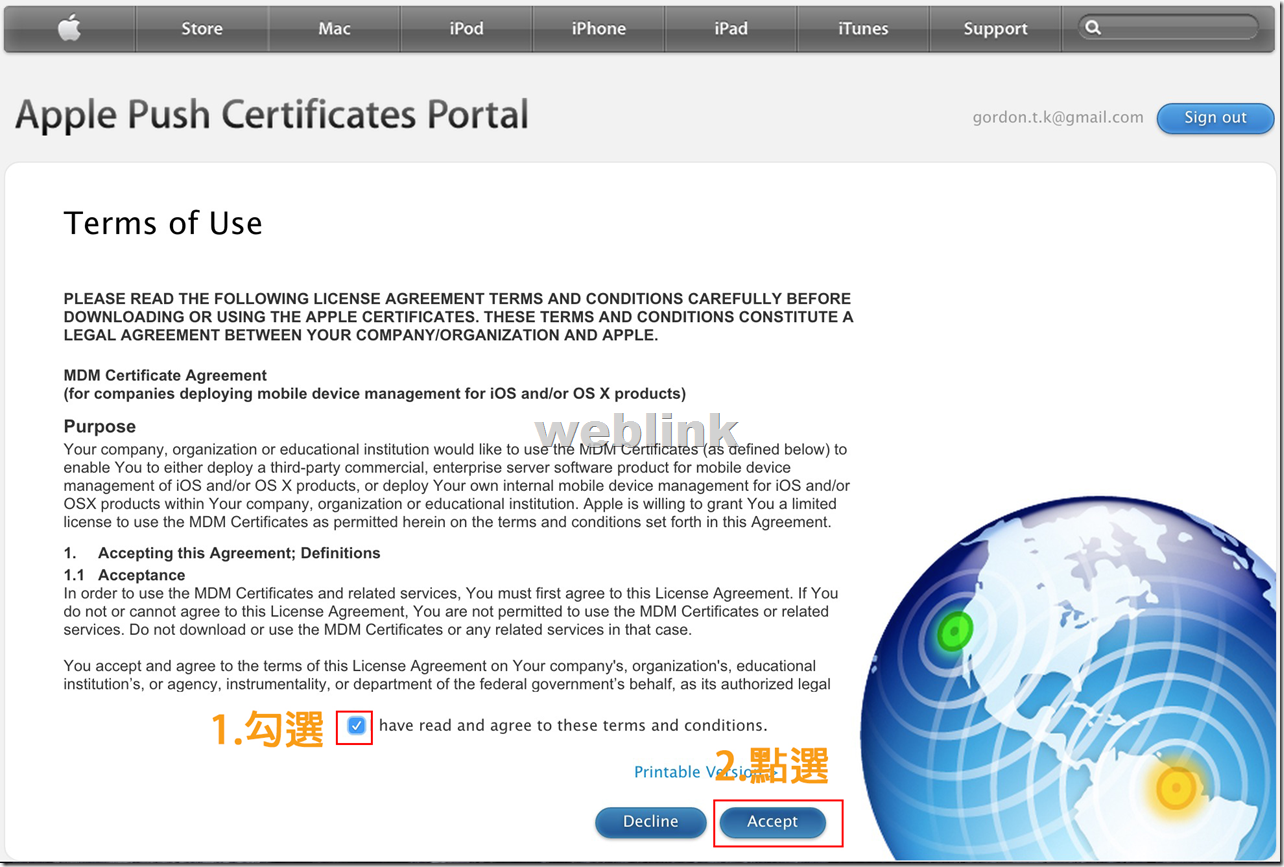Click the Terms of Use heading
The width and height of the screenshot is (1284, 867).
pyautogui.click(x=163, y=223)
